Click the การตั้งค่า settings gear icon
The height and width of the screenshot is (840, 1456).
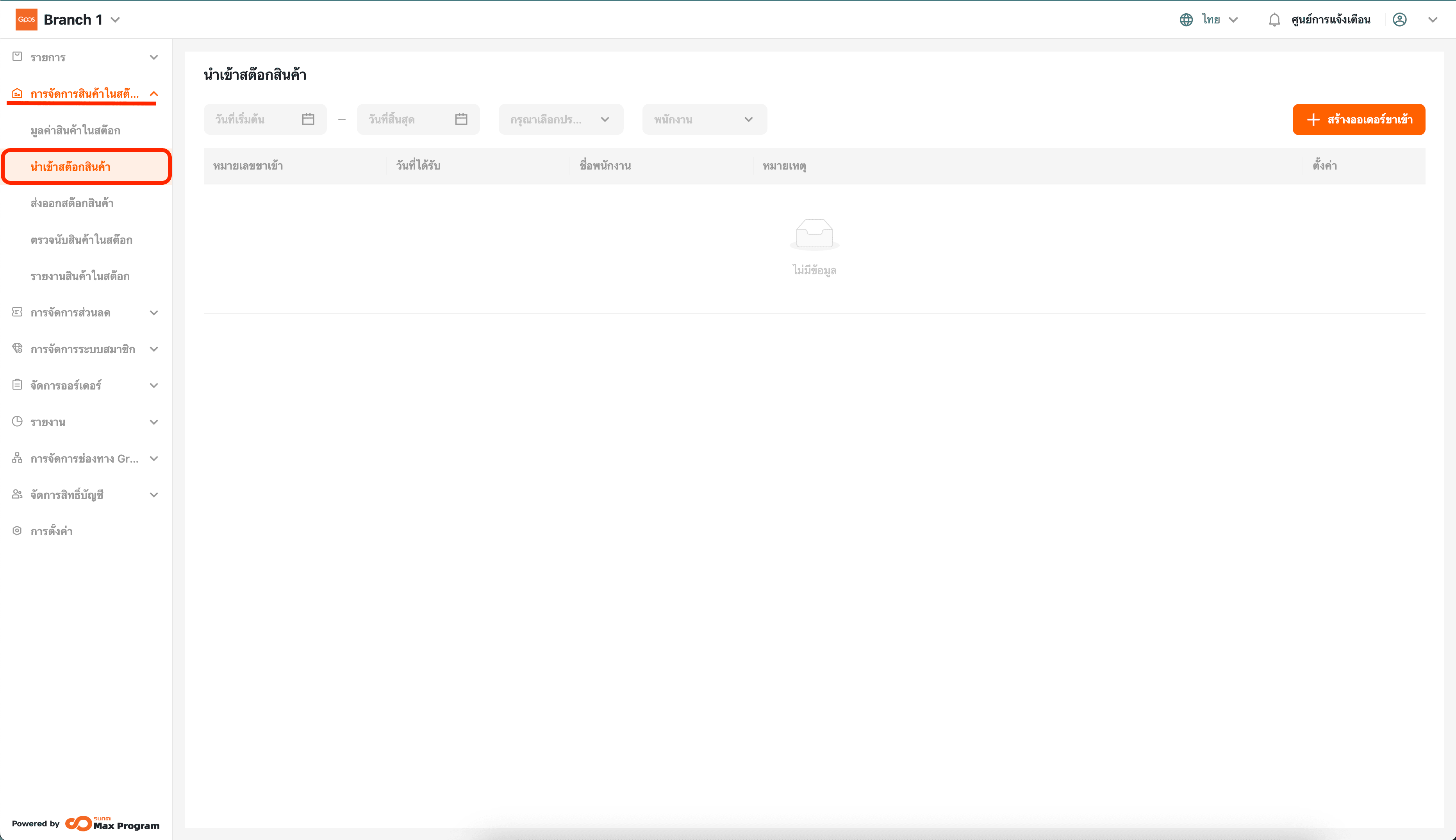click(17, 531)
